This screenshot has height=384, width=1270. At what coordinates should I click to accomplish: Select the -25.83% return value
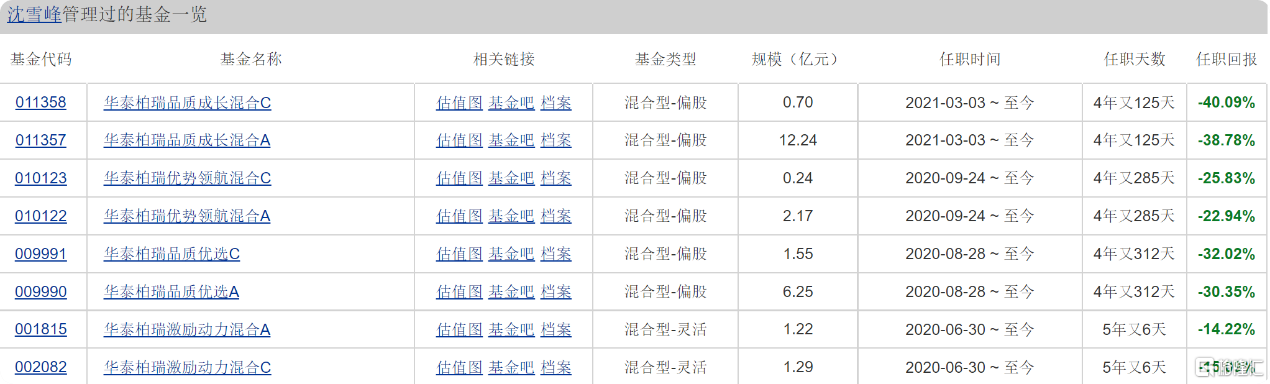tap(1226, 178)
